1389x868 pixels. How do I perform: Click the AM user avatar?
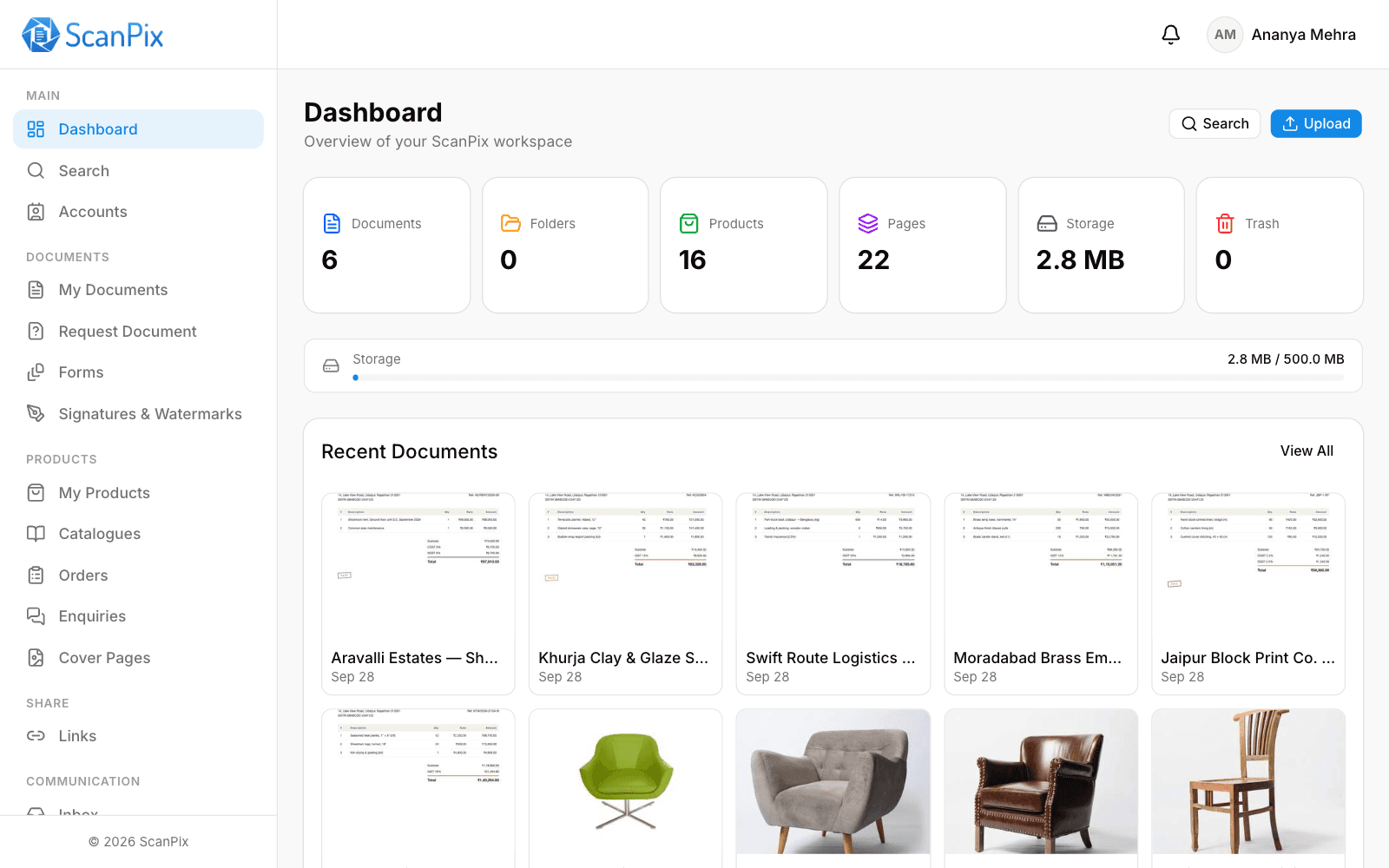pyautogui.click(x=1225, y=35)
